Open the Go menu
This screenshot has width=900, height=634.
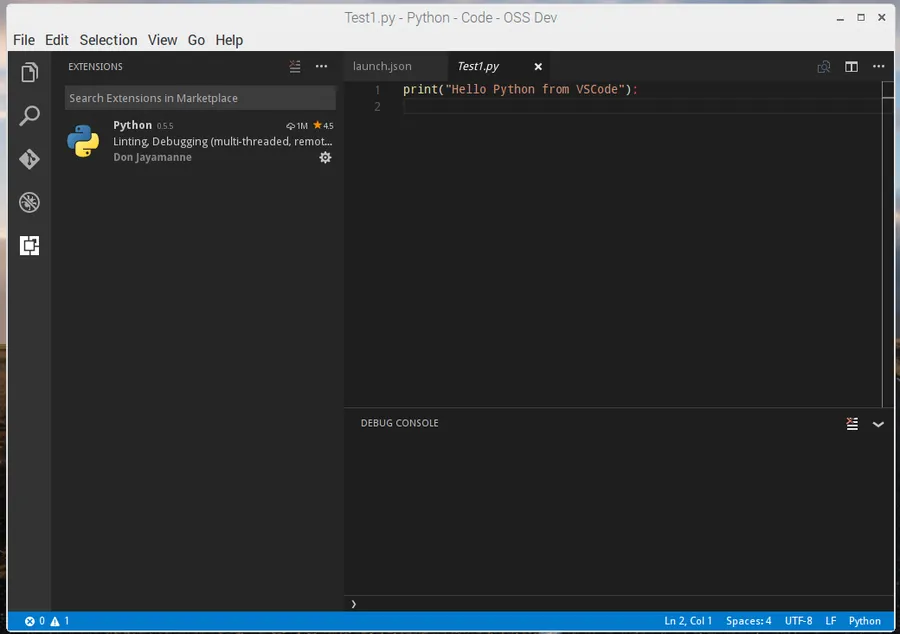(196, 40)
